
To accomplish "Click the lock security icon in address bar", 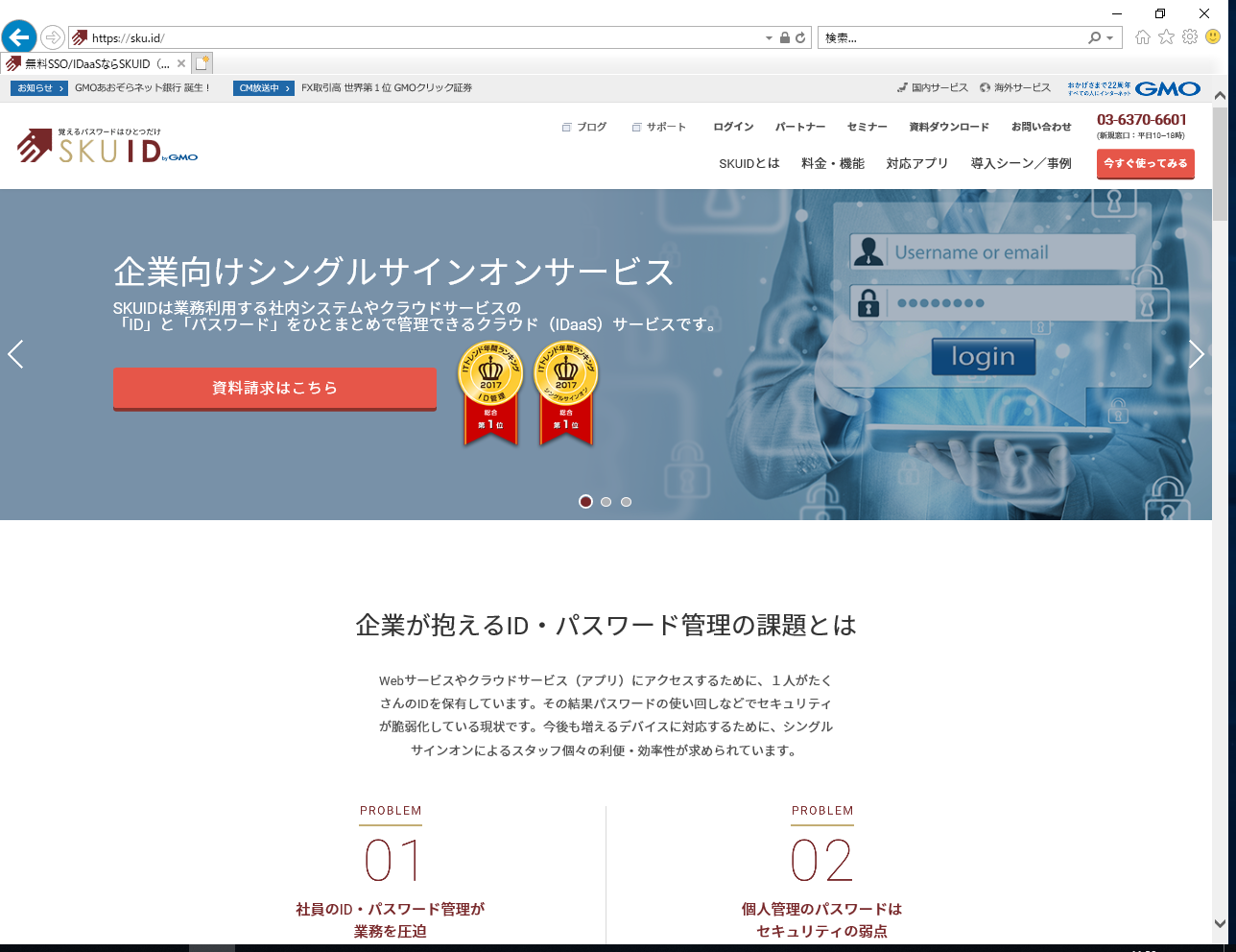I will [785, 37].
